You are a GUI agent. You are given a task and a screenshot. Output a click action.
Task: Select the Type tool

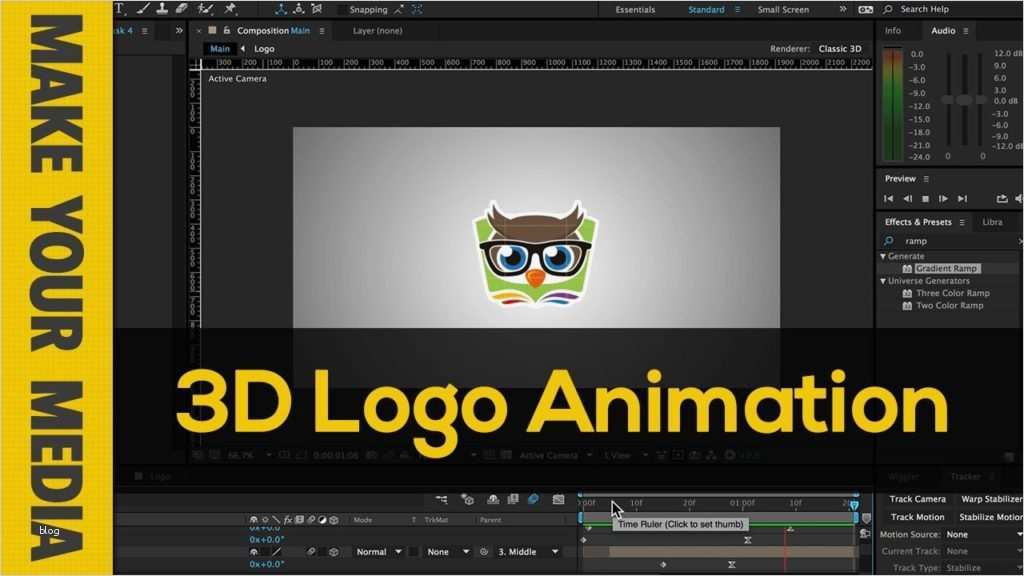[x=118, y=8]
